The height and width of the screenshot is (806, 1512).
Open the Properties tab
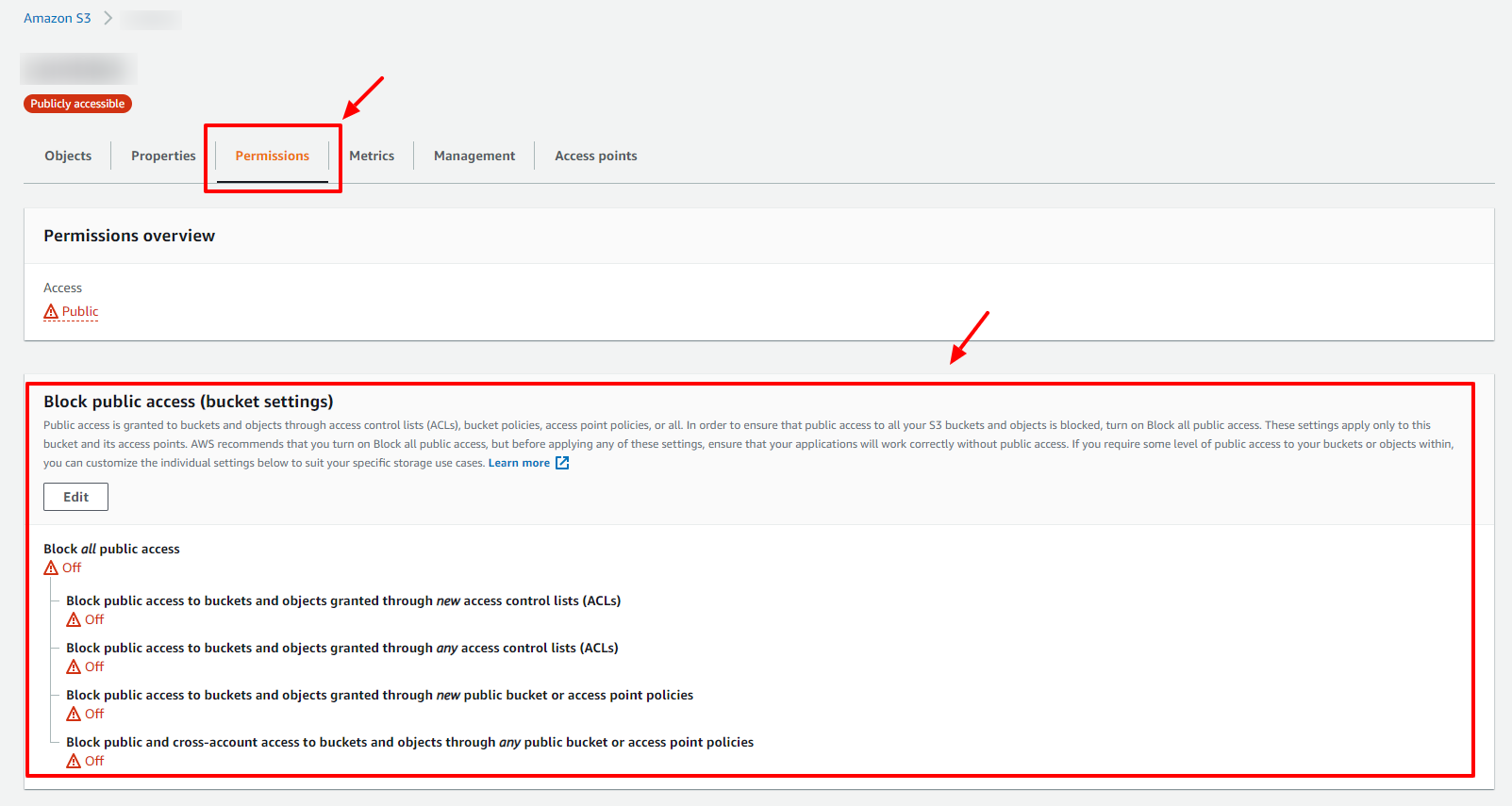tap(163, 156)
